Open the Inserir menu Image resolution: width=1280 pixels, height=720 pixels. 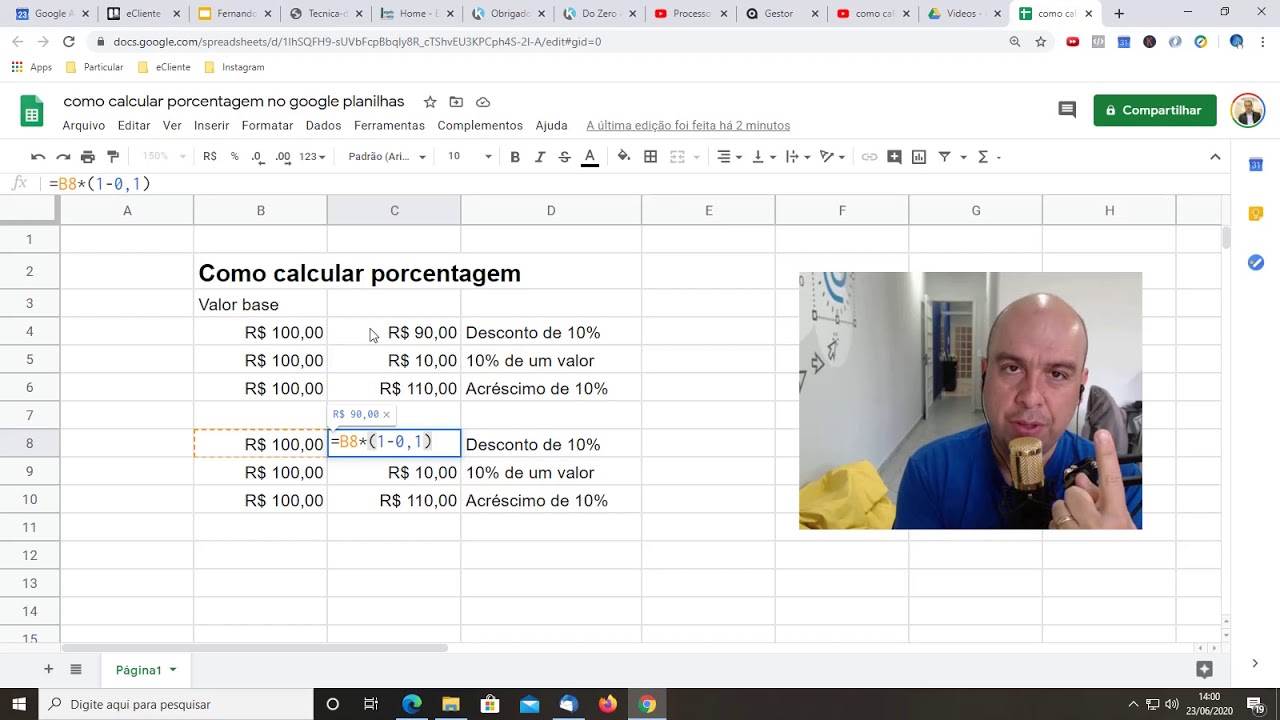(x=212, y=126)
